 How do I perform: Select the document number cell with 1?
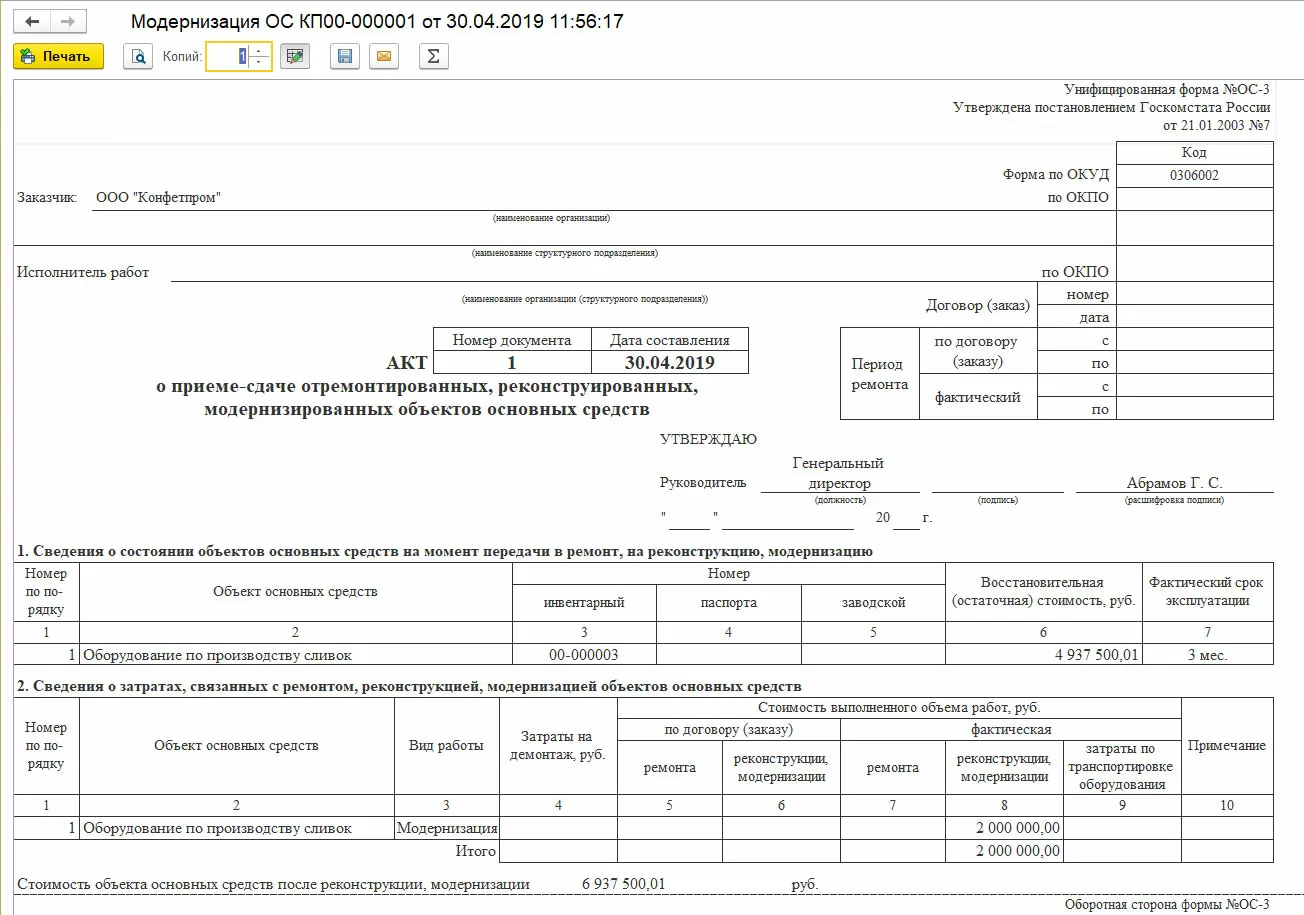[512, 362]
